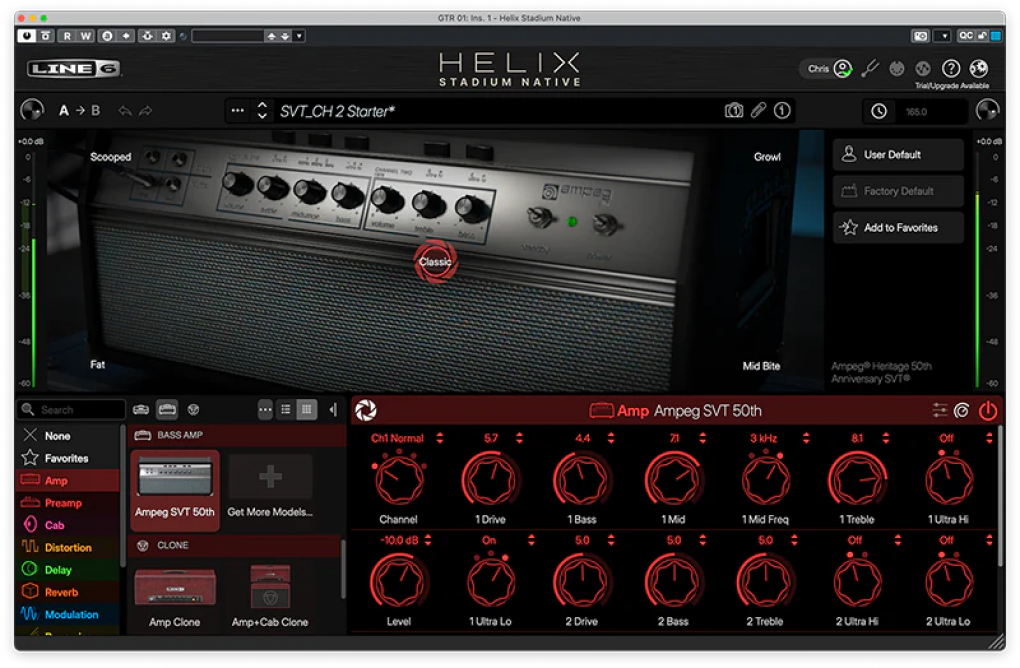Load the User Default settings
1020x668 pixels.
pos(898,155)
